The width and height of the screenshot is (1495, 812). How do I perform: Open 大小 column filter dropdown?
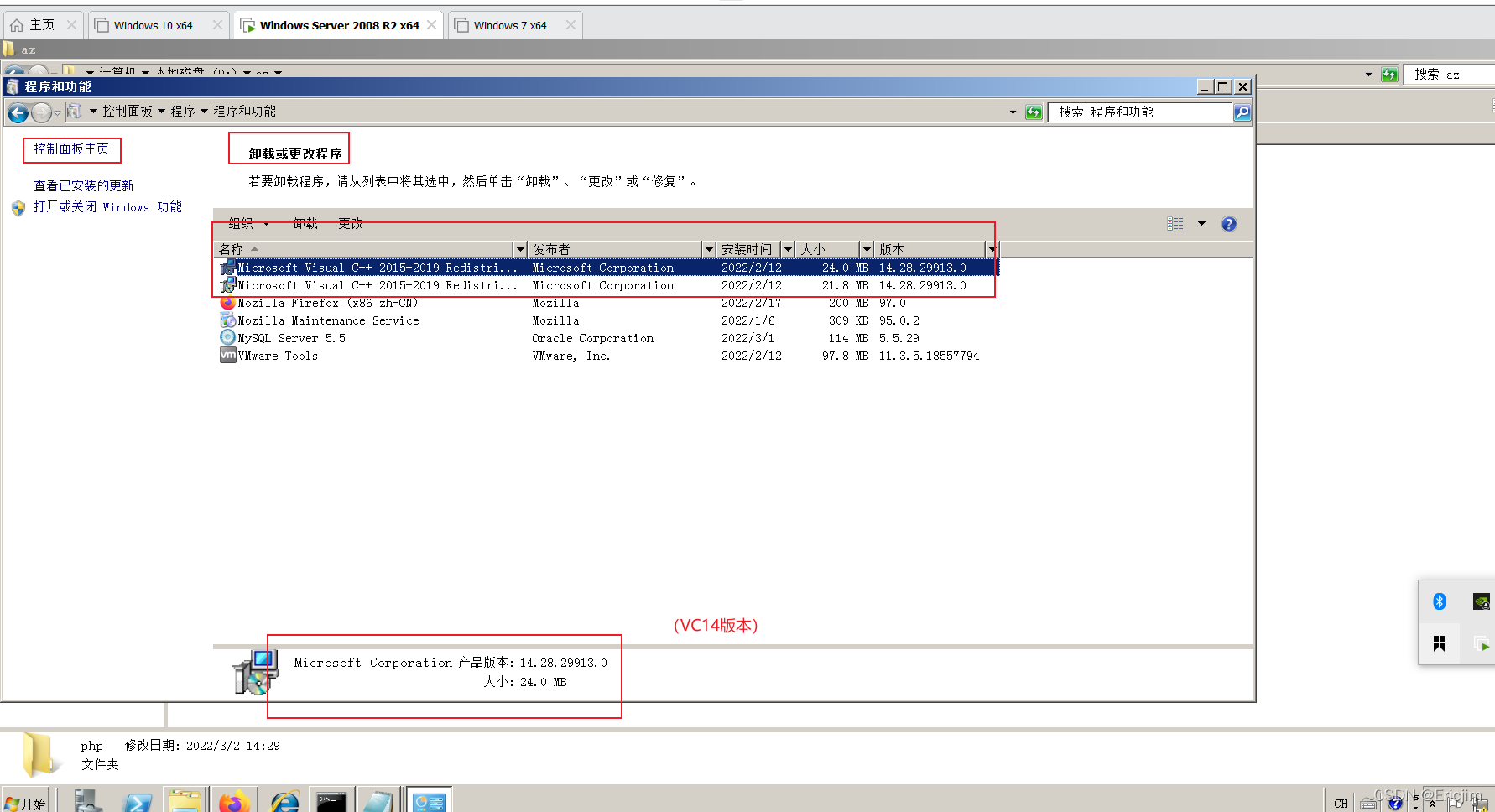[867, 249]
